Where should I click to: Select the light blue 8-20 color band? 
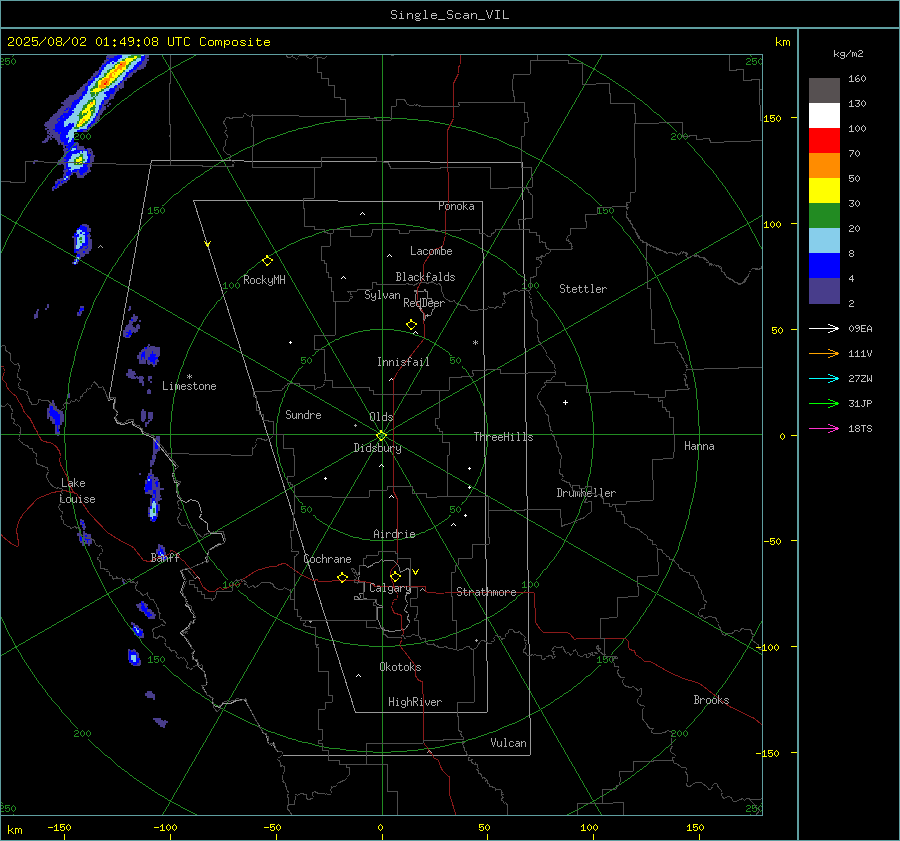tap(824, 241)
